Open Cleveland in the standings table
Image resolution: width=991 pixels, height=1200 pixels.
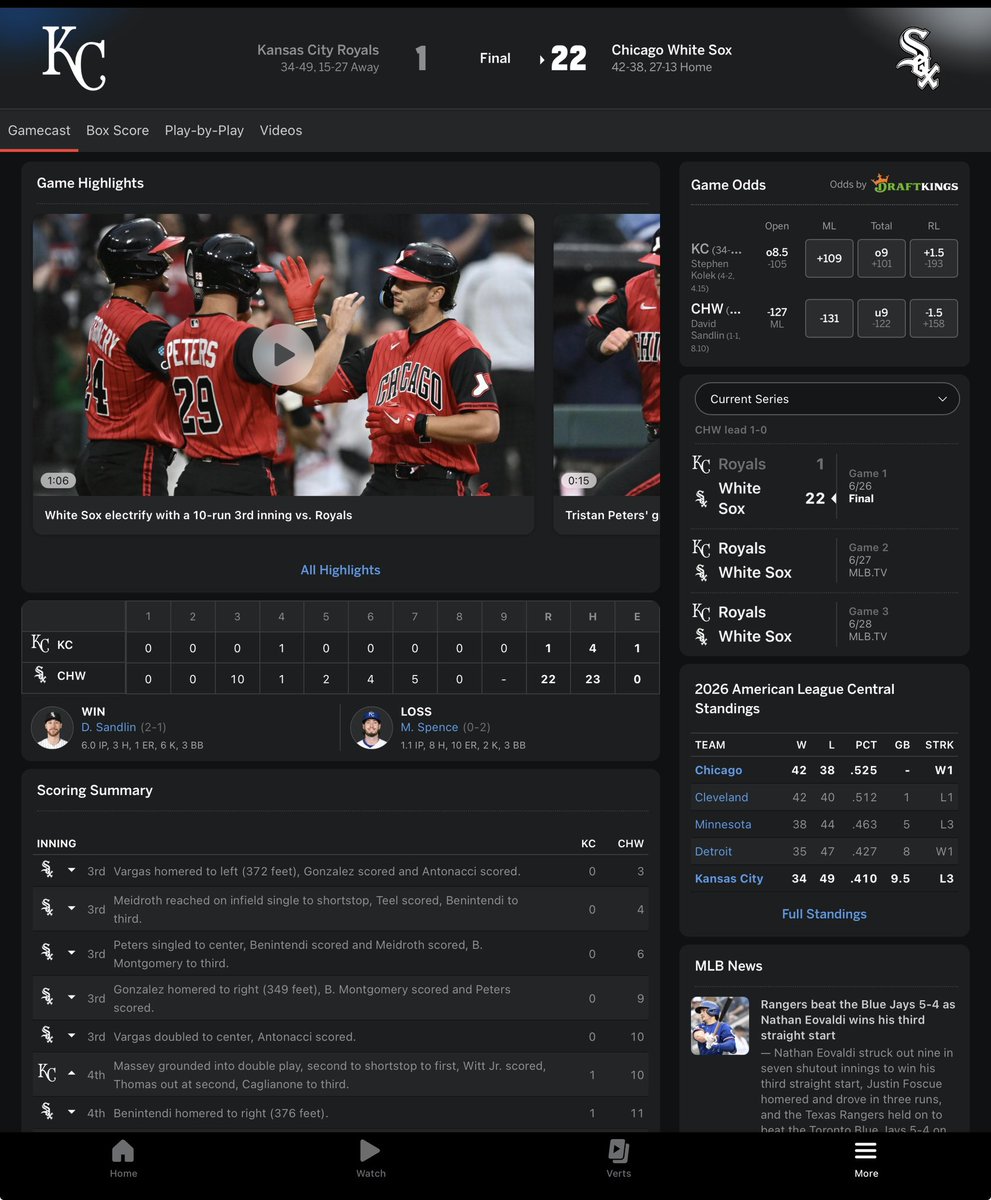point(721,797)
